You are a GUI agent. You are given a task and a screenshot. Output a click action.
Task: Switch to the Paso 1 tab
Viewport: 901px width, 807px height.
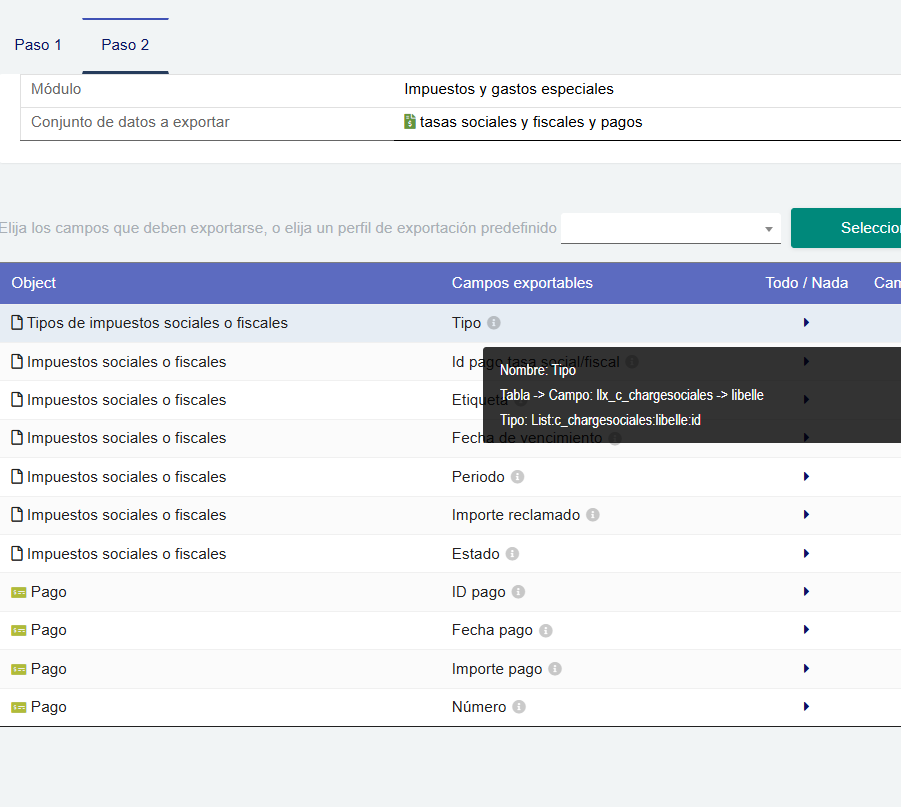coord(38,45)
